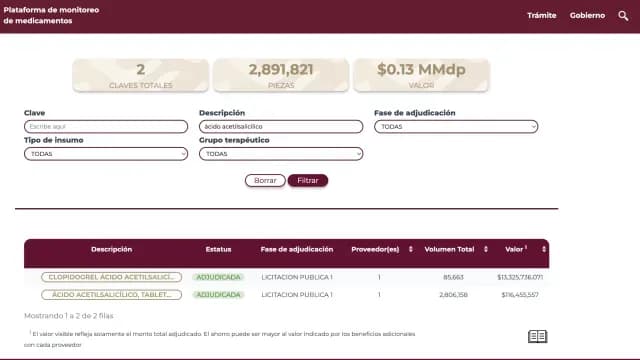This screenshot has width=640, height=360.
Task: Click the Estatus column header
Action: point(218,249)
